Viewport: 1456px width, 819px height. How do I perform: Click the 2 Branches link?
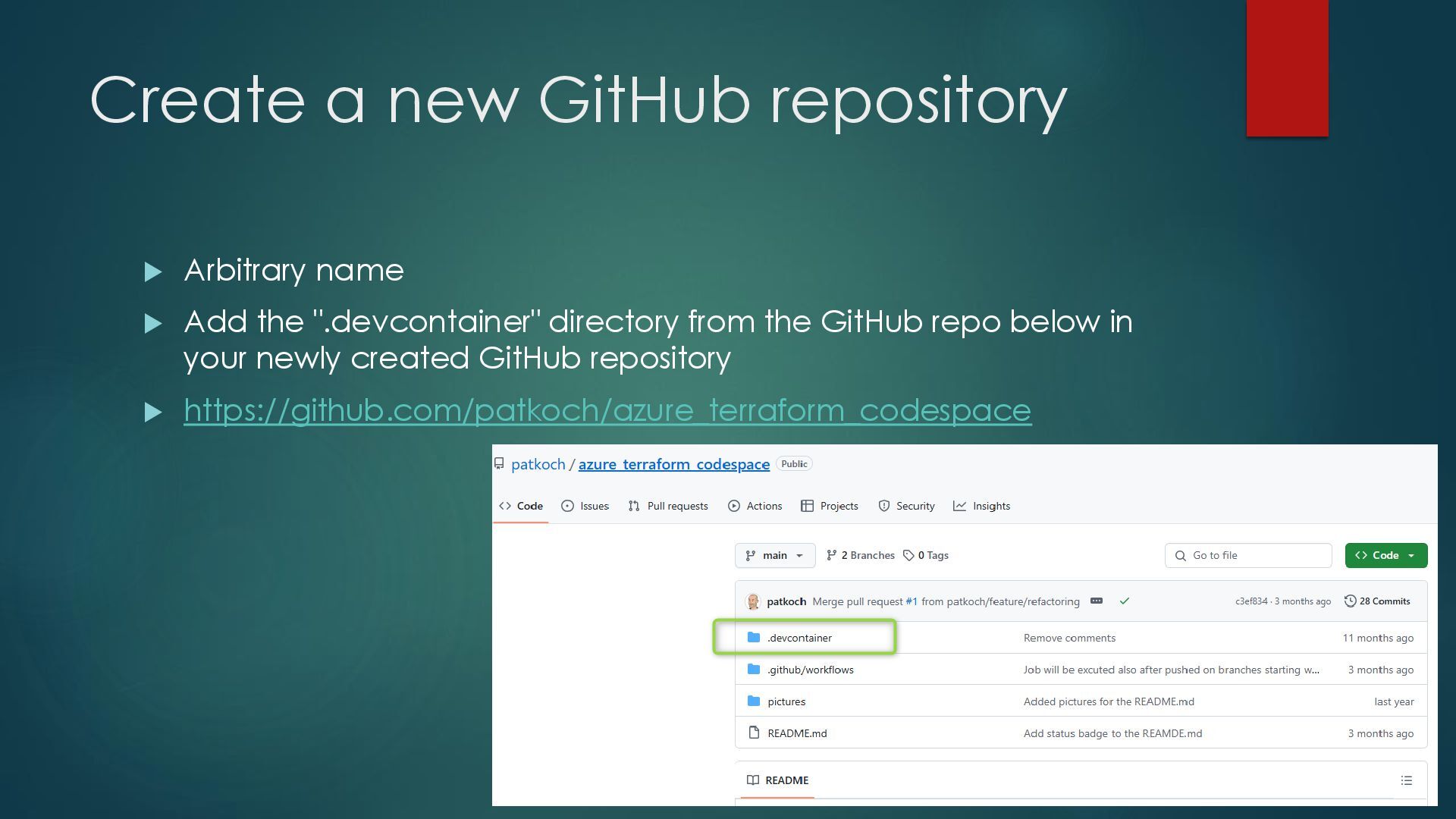click(860, 555)
